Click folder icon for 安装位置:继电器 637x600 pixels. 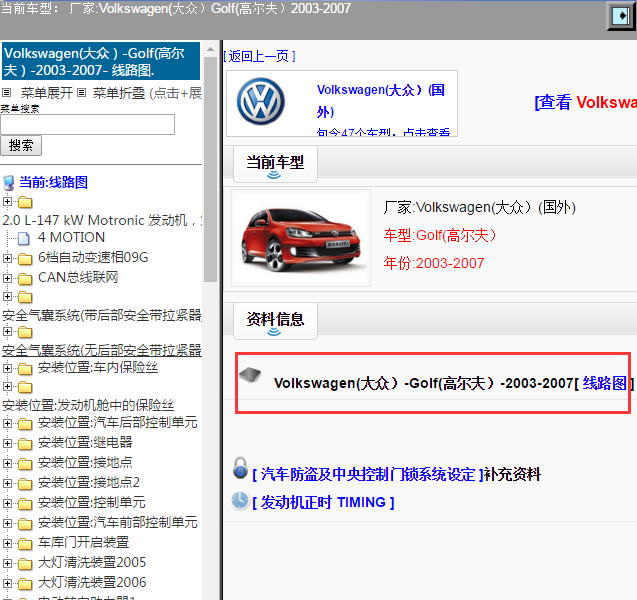(25, 444)
